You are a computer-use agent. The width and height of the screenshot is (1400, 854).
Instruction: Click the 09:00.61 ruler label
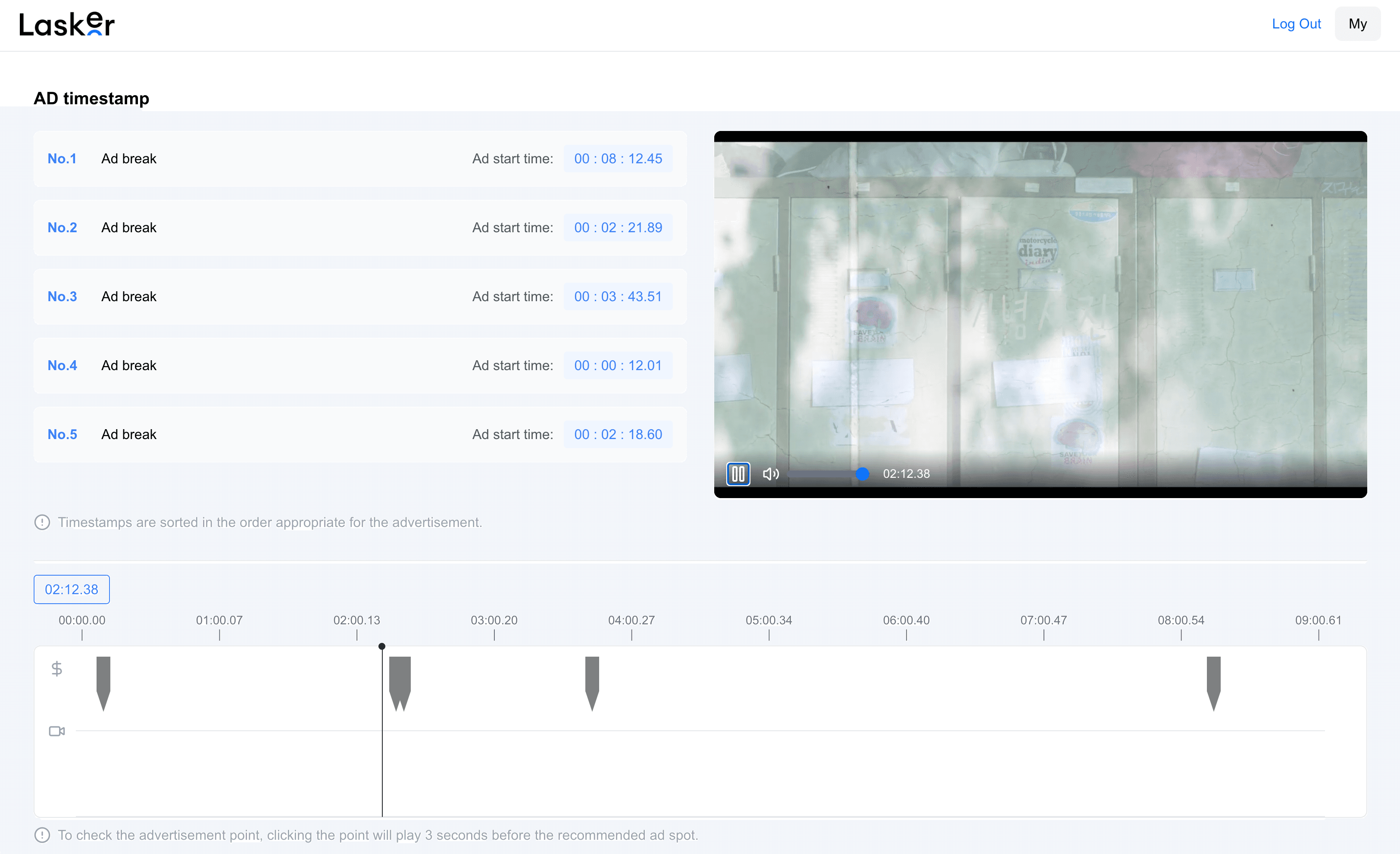(1318, 620)
